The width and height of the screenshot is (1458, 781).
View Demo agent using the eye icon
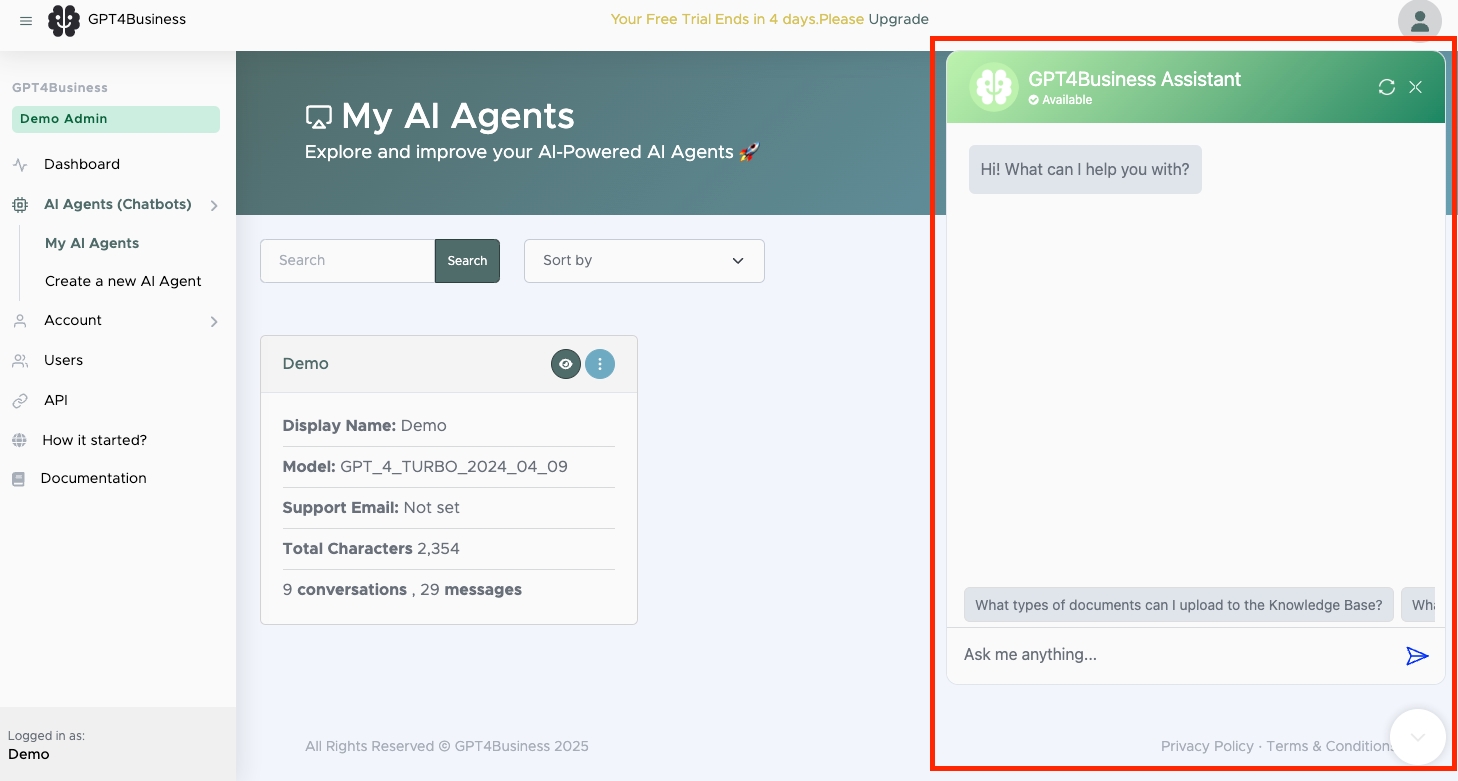pos(566,364)
